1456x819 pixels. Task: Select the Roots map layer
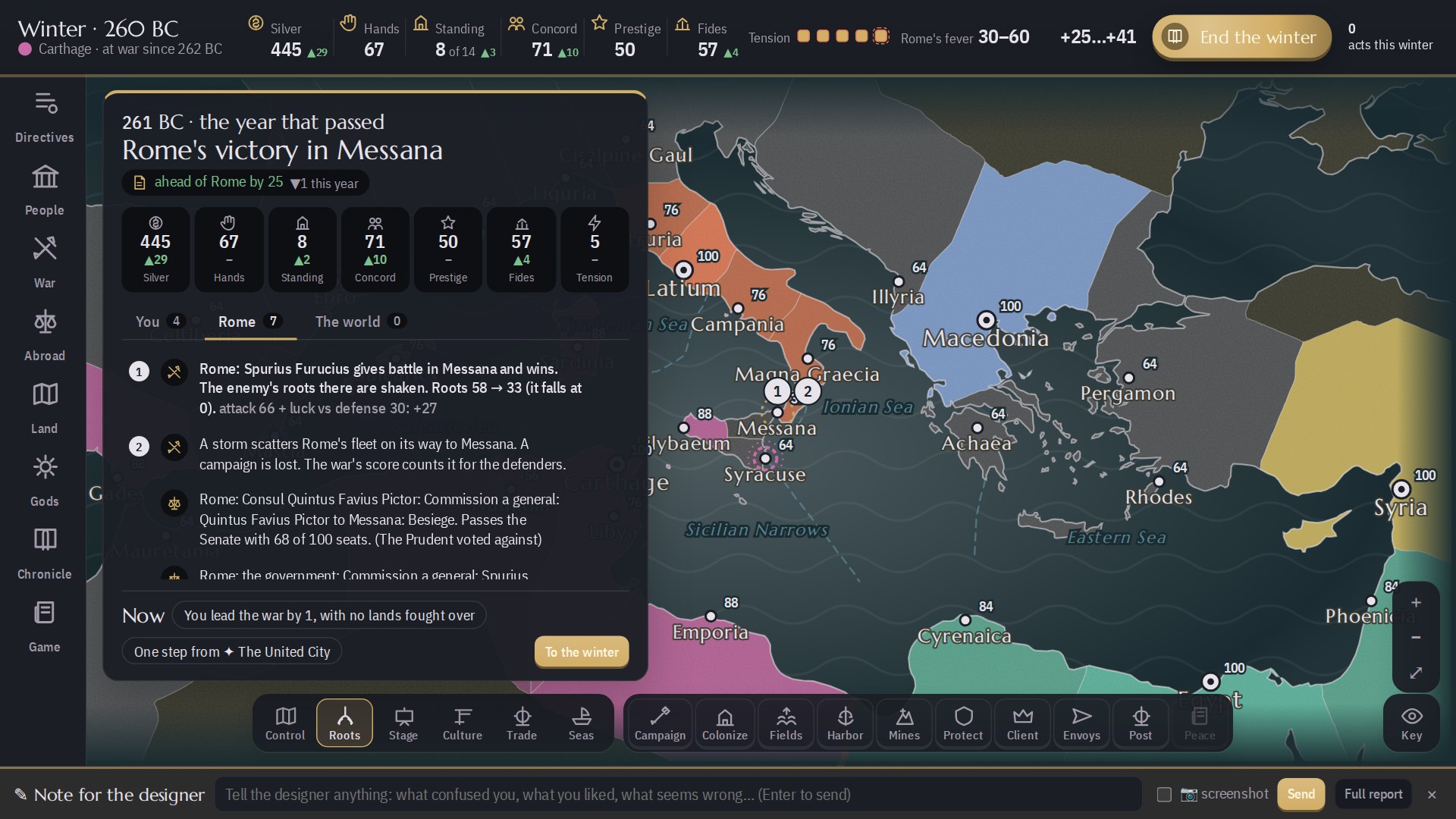tap(344, 723)
